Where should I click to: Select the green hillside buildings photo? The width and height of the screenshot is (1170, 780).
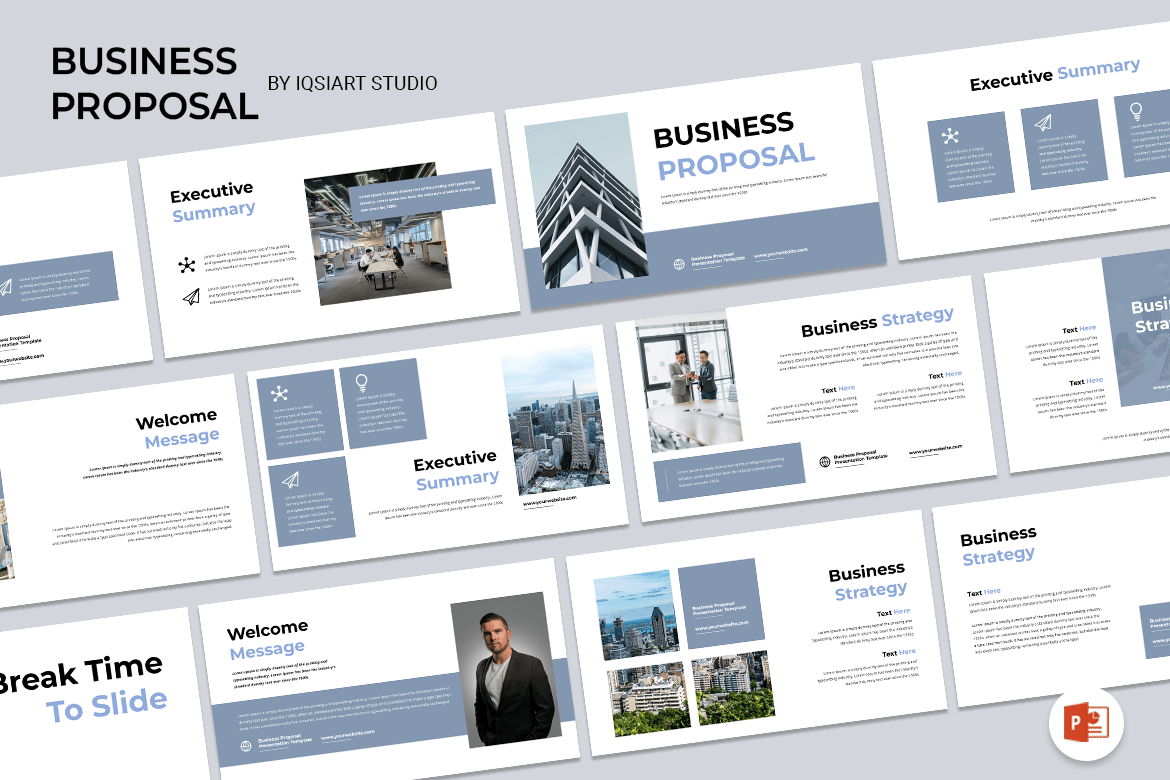coord(733,687)
